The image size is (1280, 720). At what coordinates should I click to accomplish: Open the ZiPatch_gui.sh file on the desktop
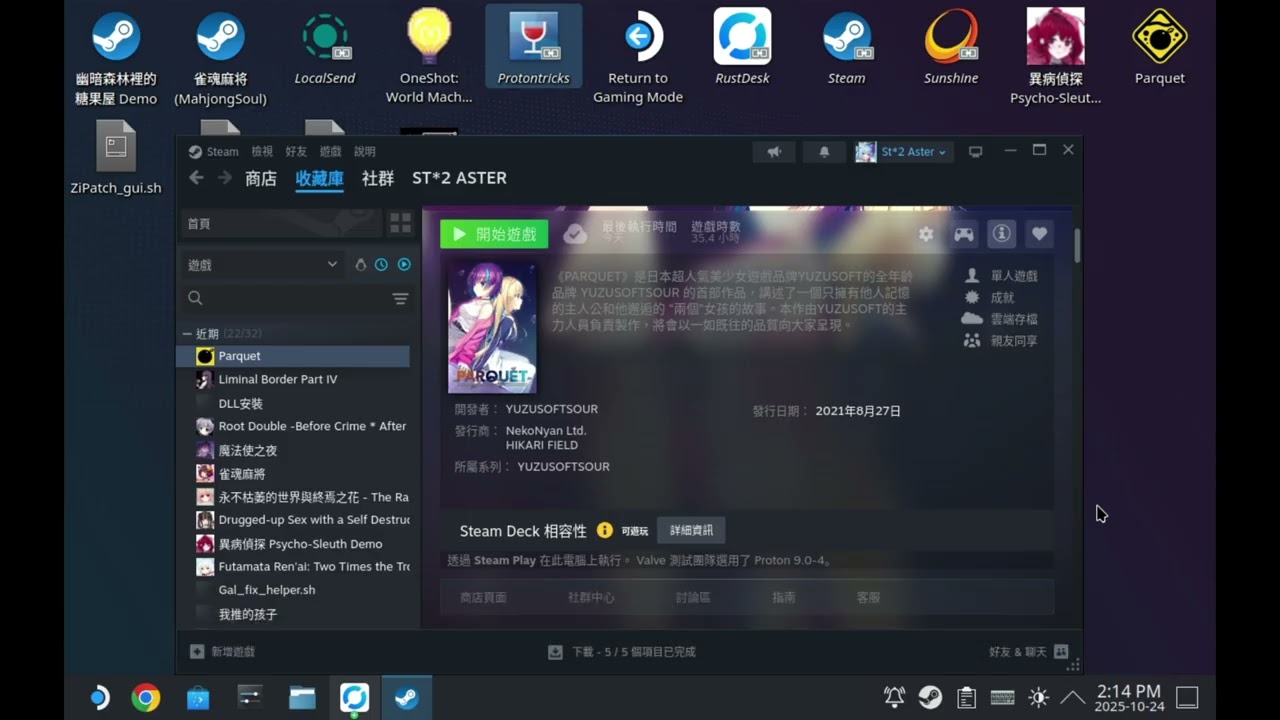coord(116,157)
